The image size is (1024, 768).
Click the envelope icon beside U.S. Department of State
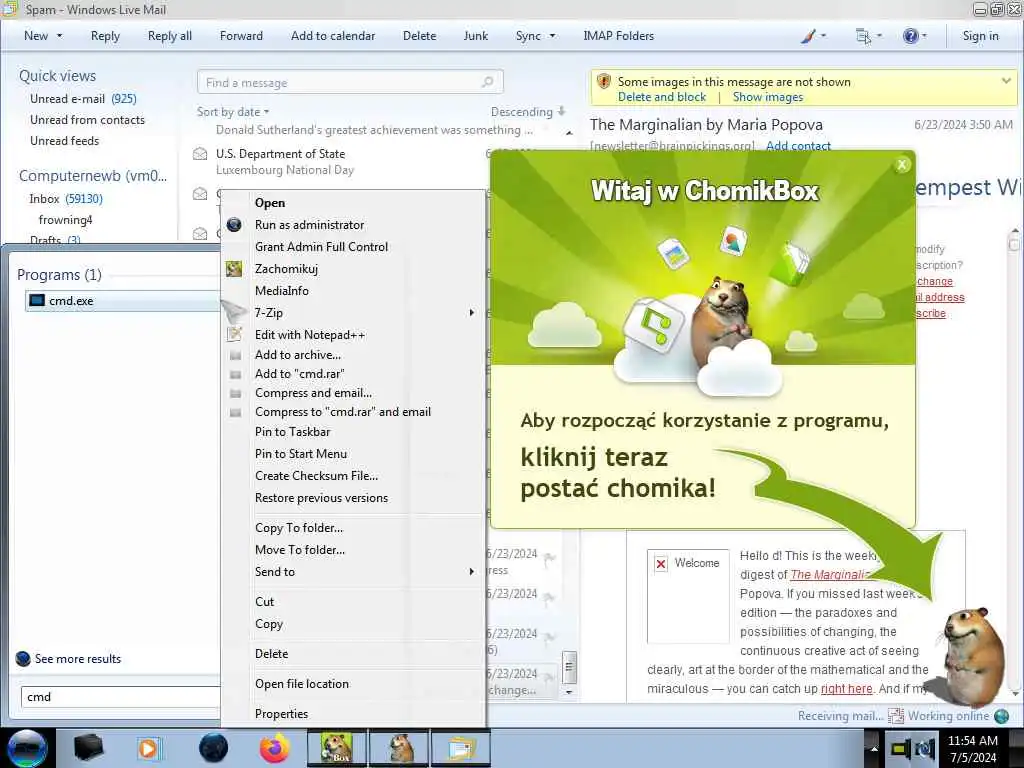click(200, 155)
